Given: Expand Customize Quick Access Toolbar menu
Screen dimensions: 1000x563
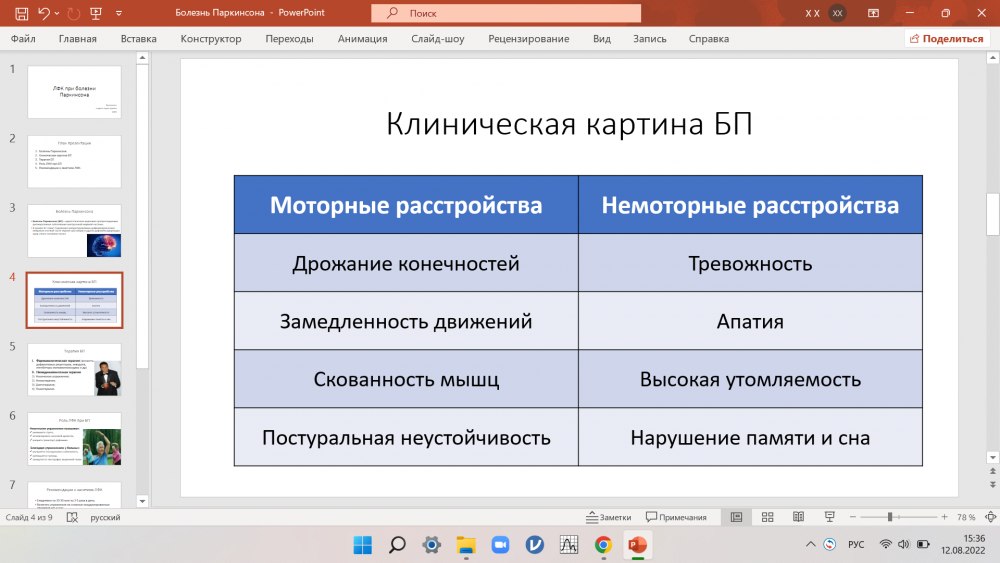Looking at the screenshot, I should pyautogui.click(x=120, y=13).
